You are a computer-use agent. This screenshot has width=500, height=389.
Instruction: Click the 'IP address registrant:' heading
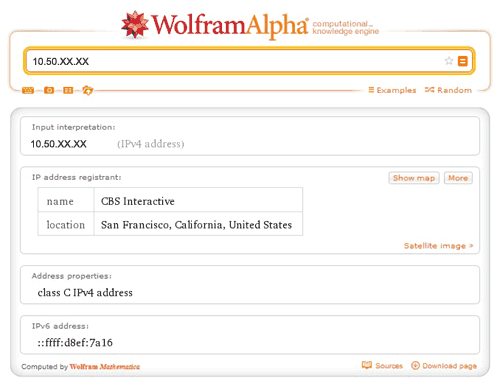coord(77,177)
